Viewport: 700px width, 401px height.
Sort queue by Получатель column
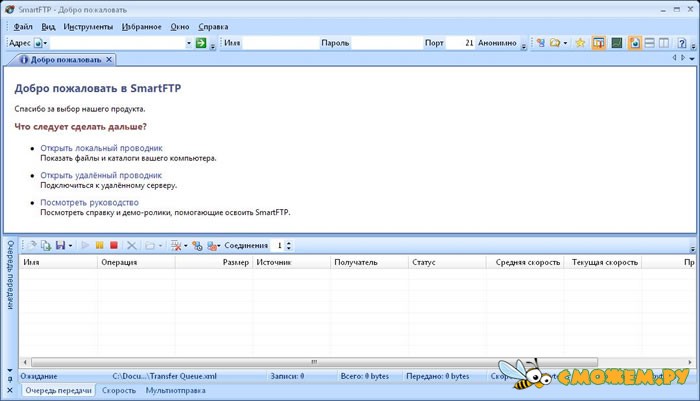pos(369,262)
